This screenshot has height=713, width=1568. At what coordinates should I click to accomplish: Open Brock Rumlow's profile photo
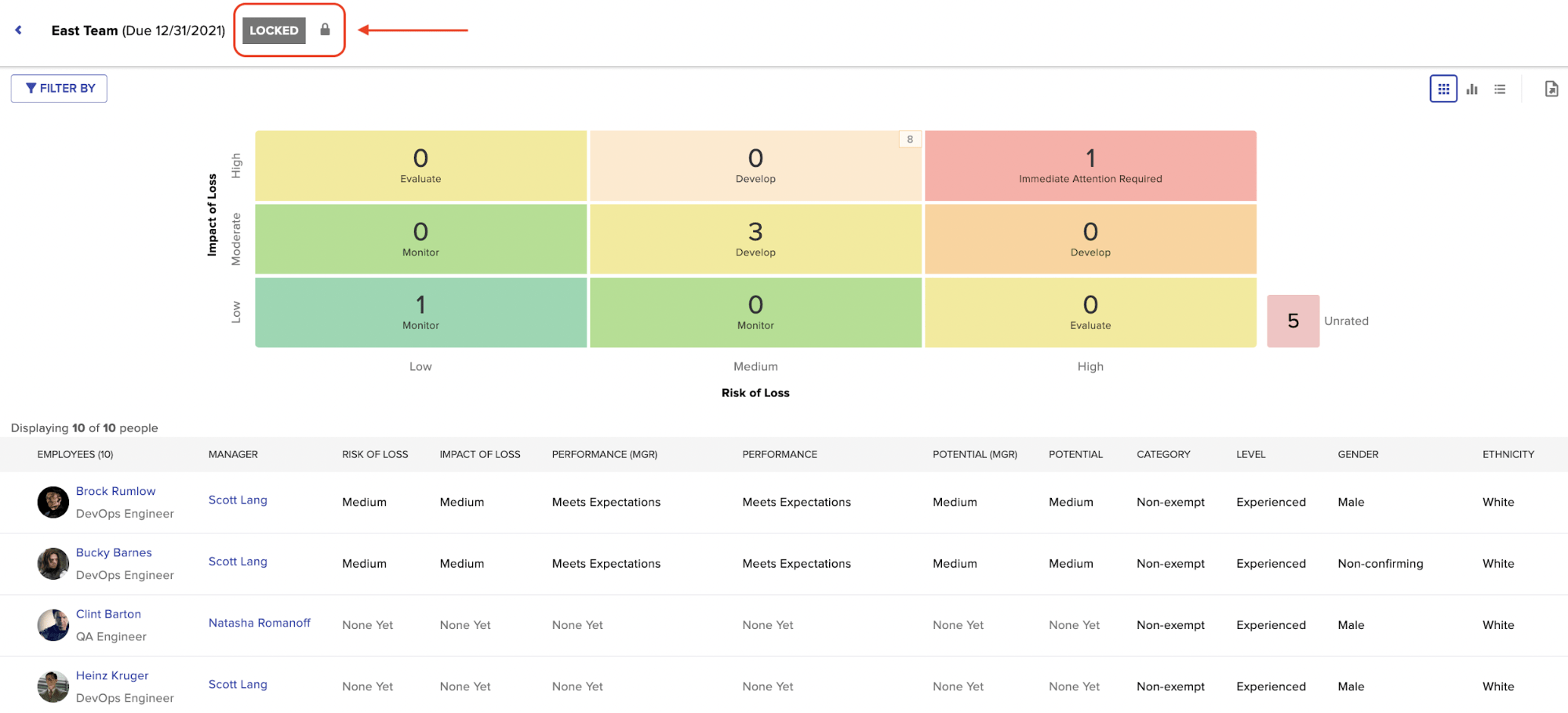pos(52,502)
